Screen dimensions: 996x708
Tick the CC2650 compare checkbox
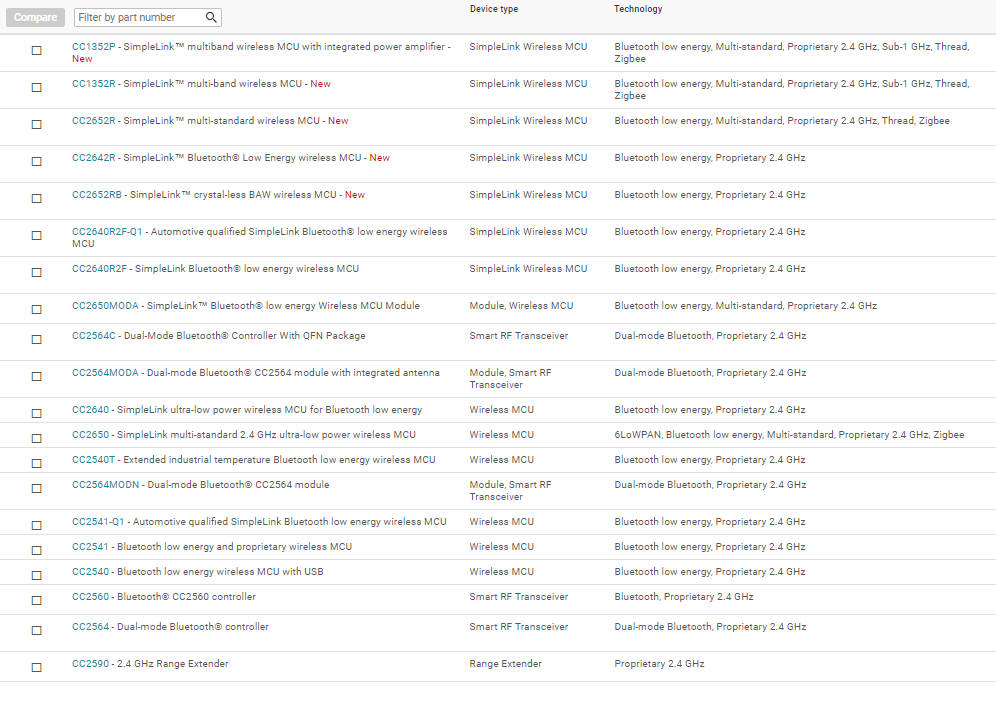point(37,438)
